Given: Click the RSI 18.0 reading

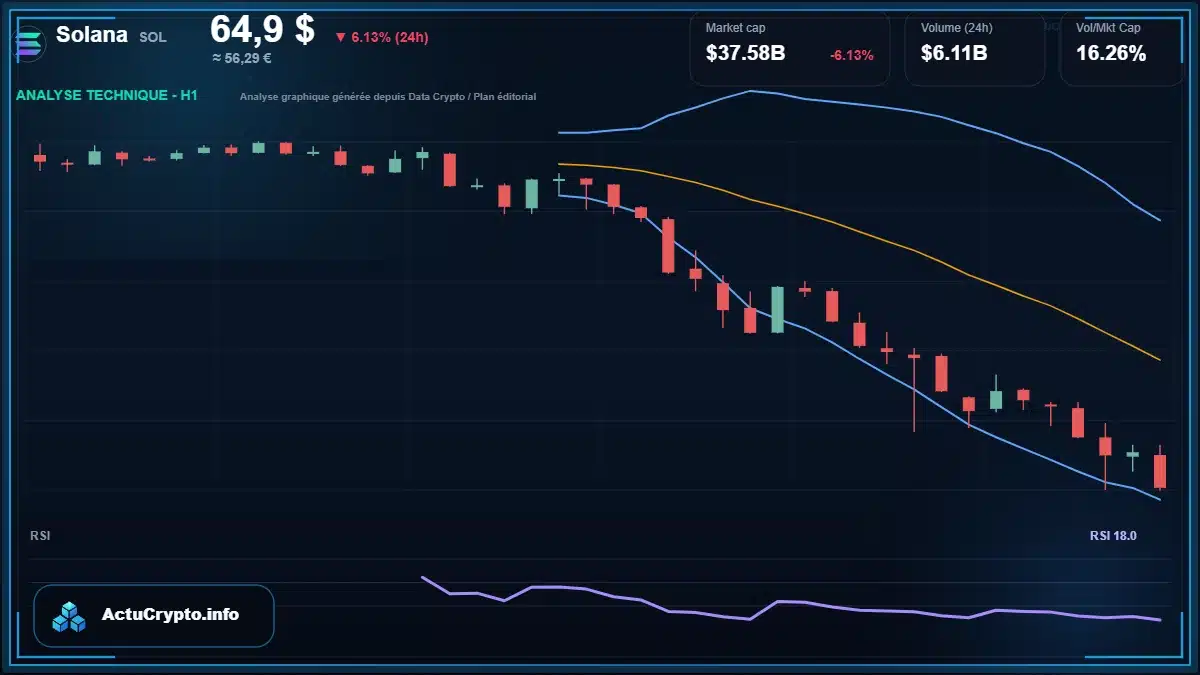Looking at the screenshot, I should [x=1113, y=536].
